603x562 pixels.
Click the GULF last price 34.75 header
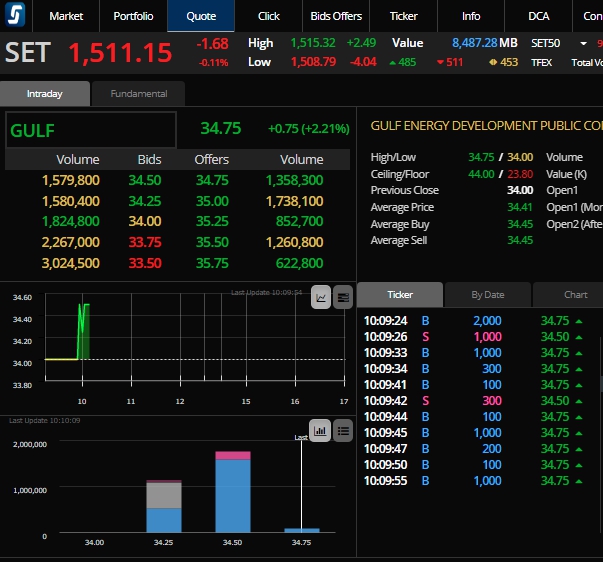pos(221,128)
